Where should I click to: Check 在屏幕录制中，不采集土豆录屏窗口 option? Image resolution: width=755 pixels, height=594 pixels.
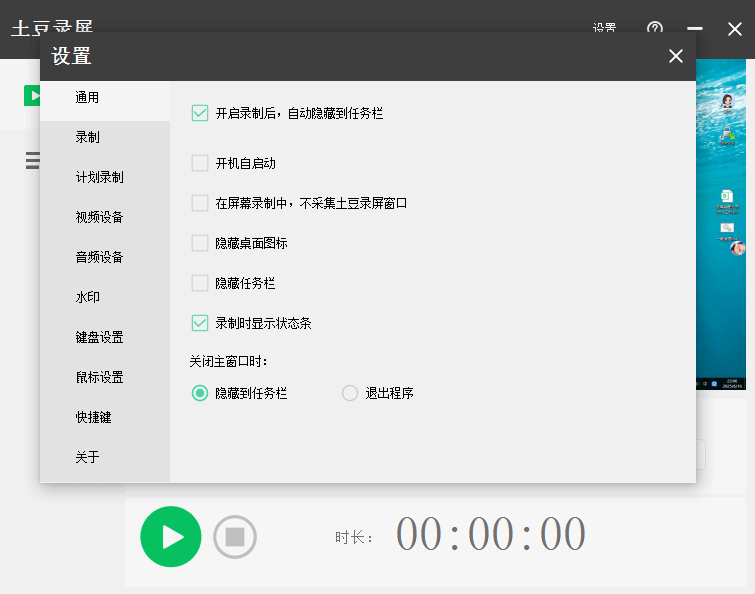click(200, 203)
